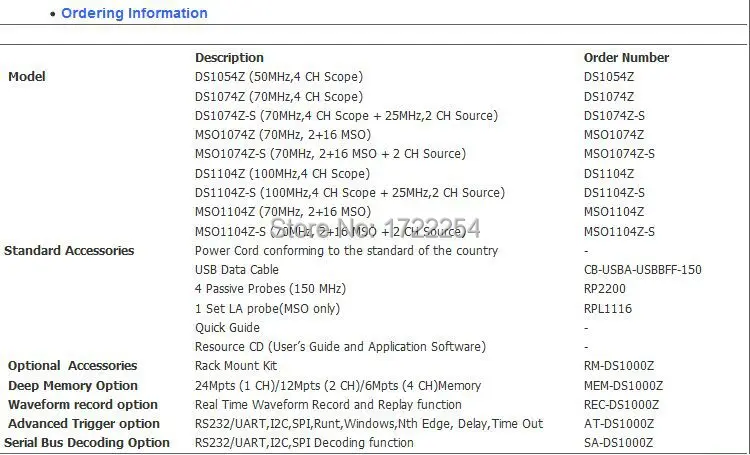Click the Model row label
Image resolution: width=750 pixels, height=455 pixels.
[27, 77]
